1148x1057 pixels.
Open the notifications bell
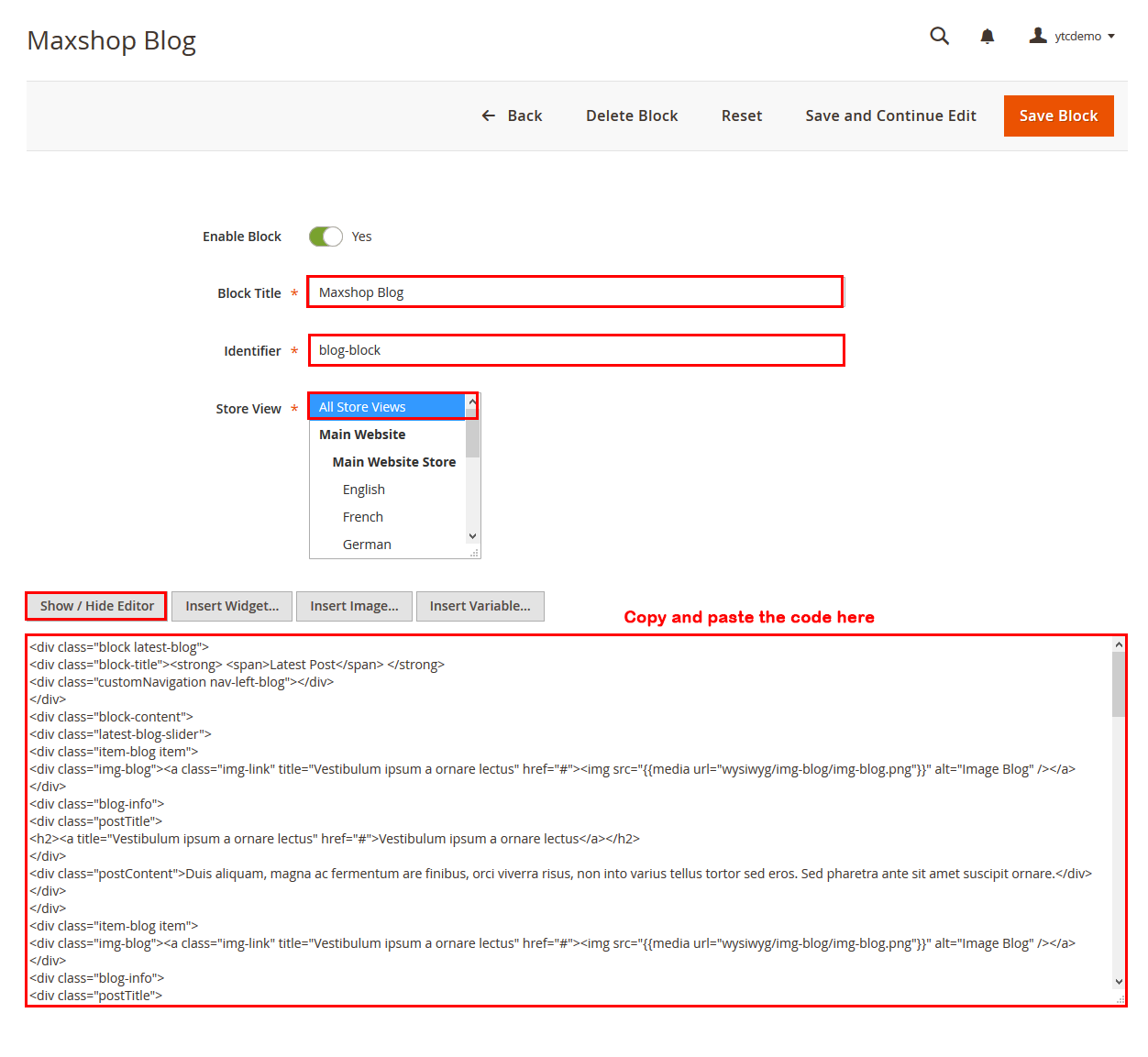987,37
